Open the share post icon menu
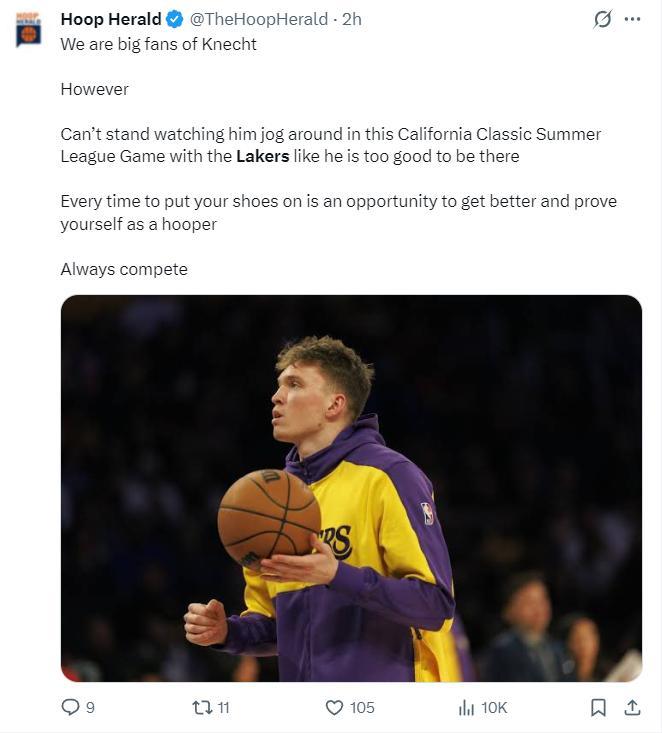Image resolution: width=662 pixels, height=733 pixels. [x=632, y=707]
